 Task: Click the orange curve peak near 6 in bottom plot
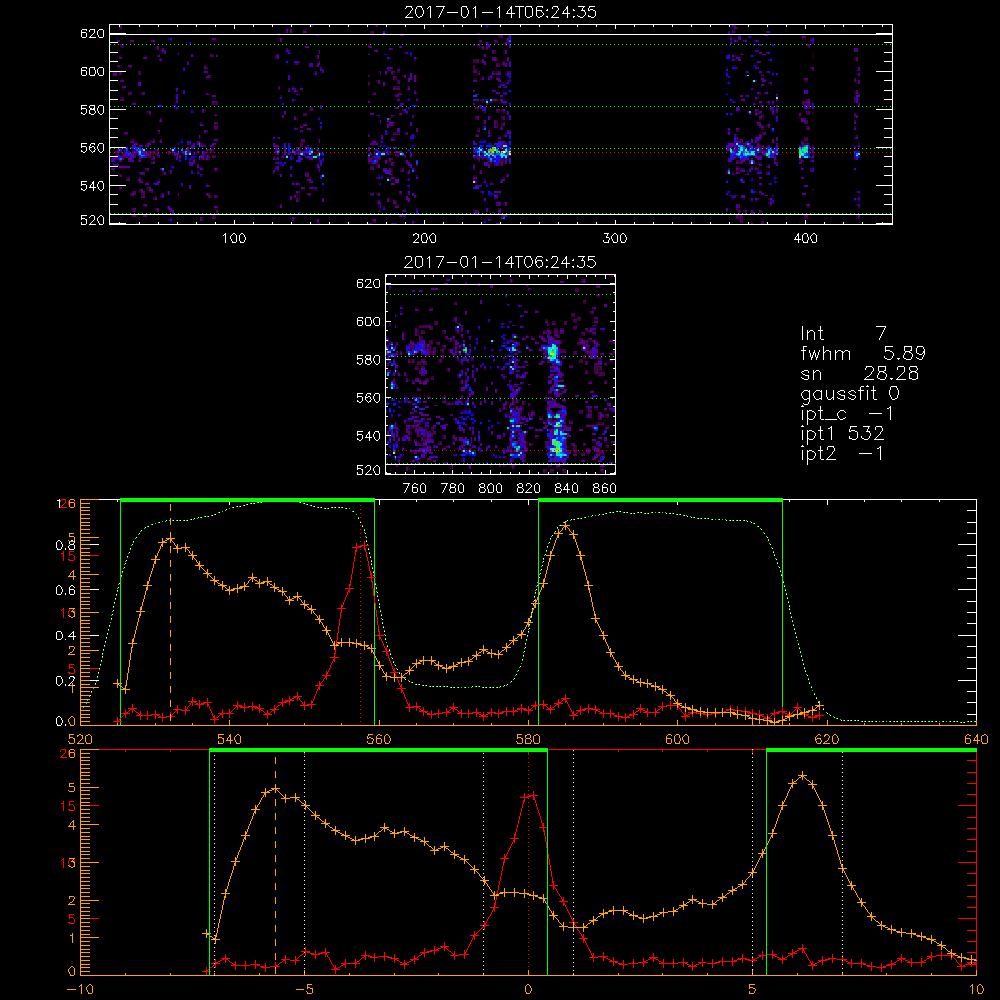click(x=802, y=776)
